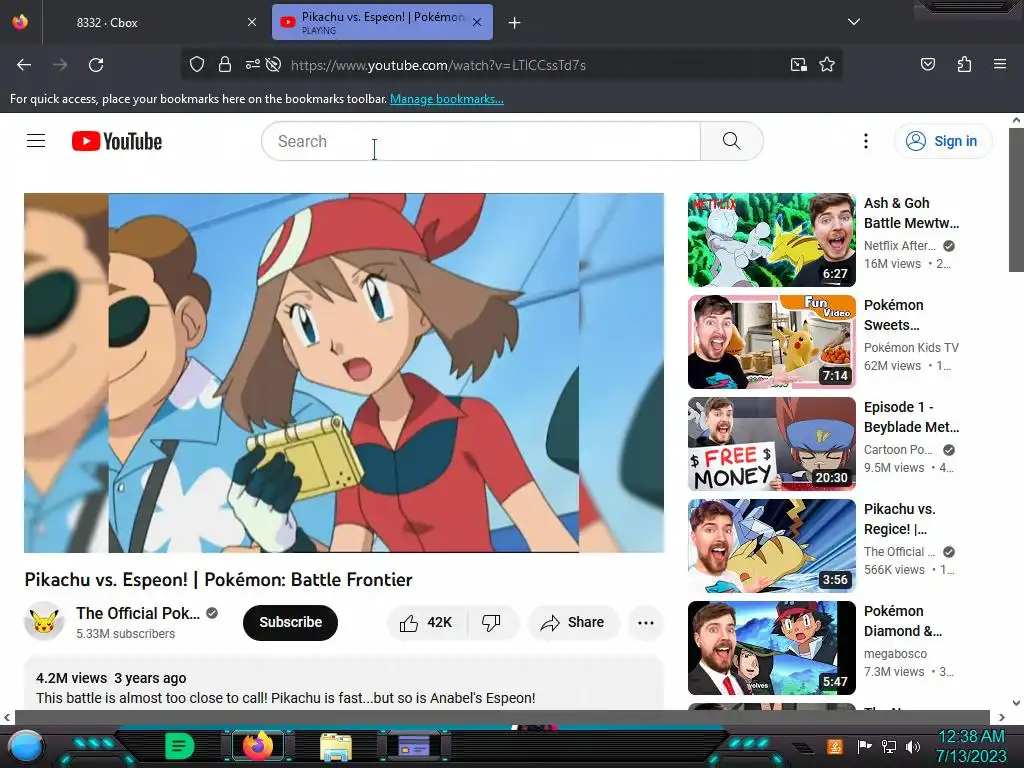Open The Official Pokémon channel avatar
The image size is (1024, 768).
click(44, 622)
